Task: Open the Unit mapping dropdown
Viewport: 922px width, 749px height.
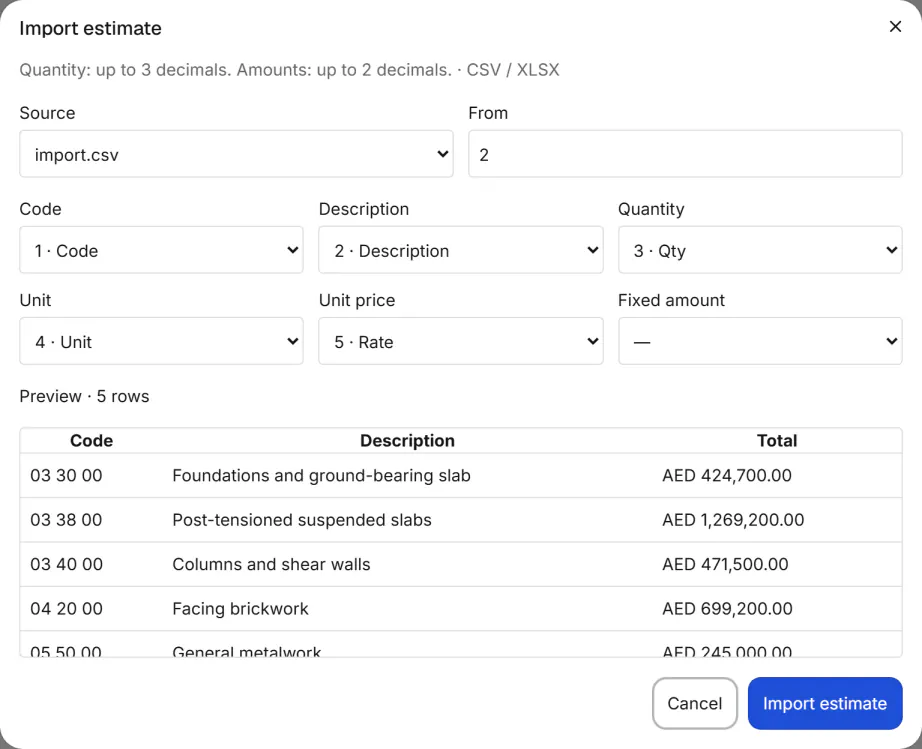Action: tap(161, 341)
